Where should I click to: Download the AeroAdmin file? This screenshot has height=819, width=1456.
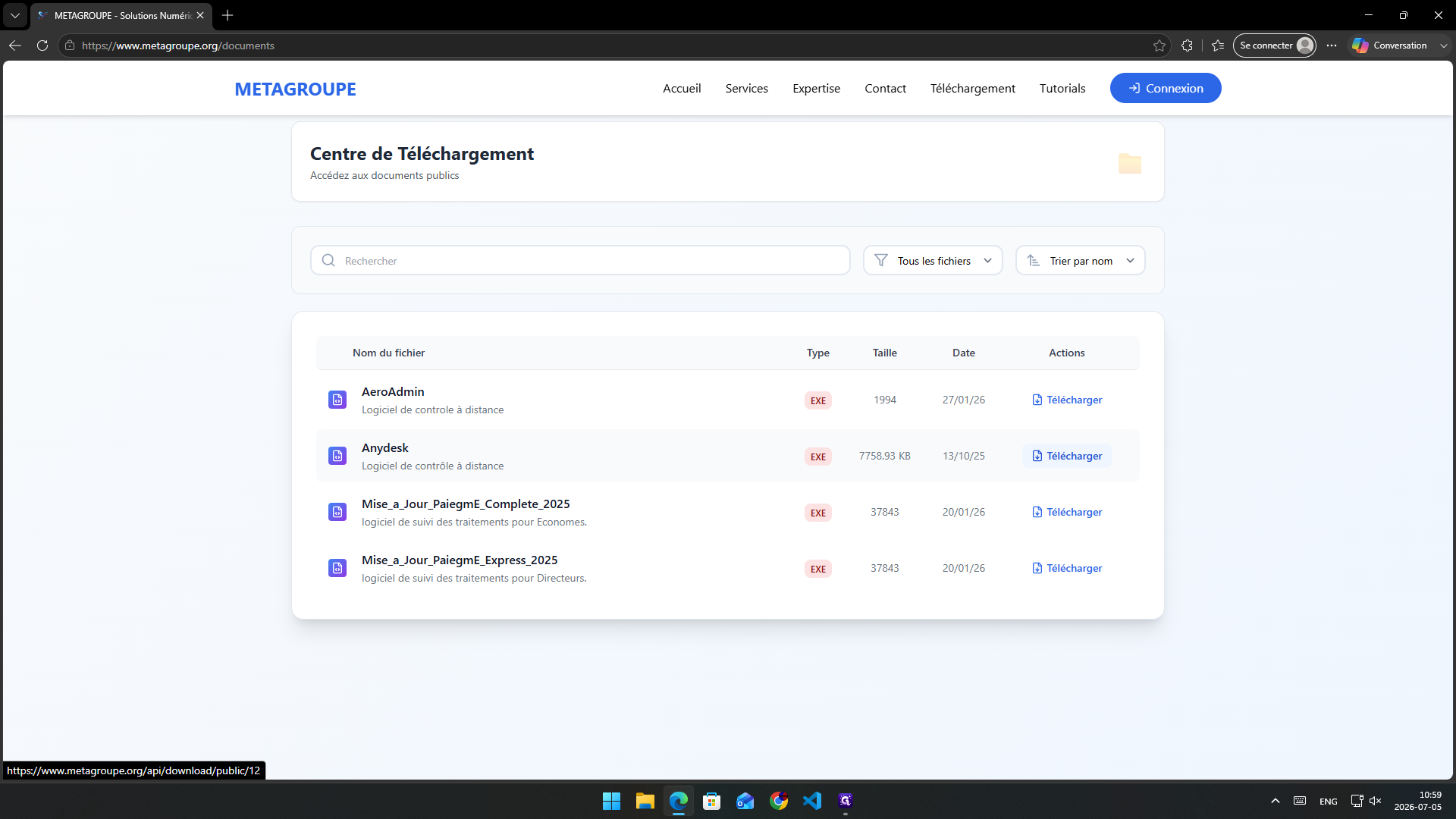[1067, 400]
